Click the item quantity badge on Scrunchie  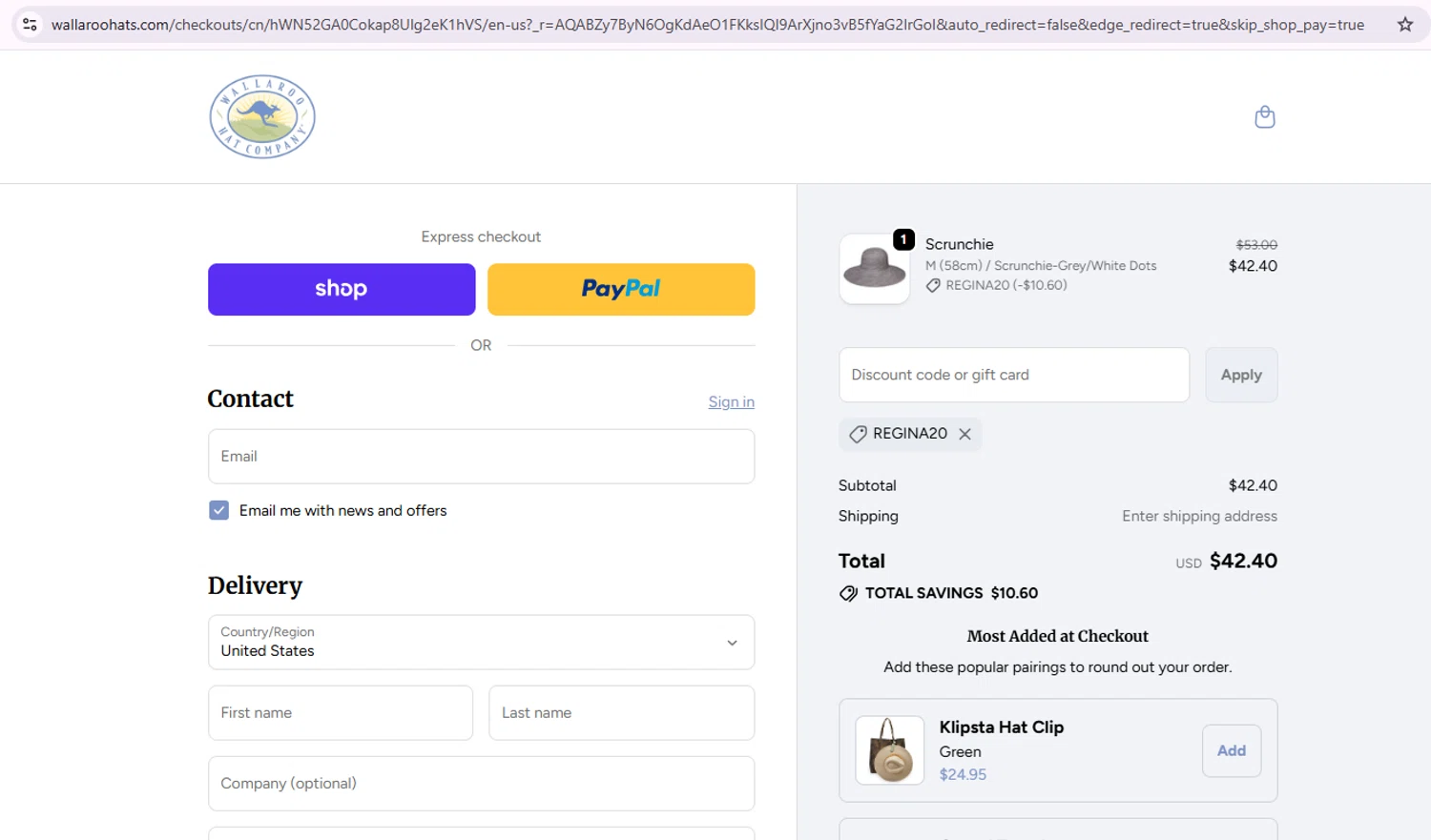pos(903,239)
